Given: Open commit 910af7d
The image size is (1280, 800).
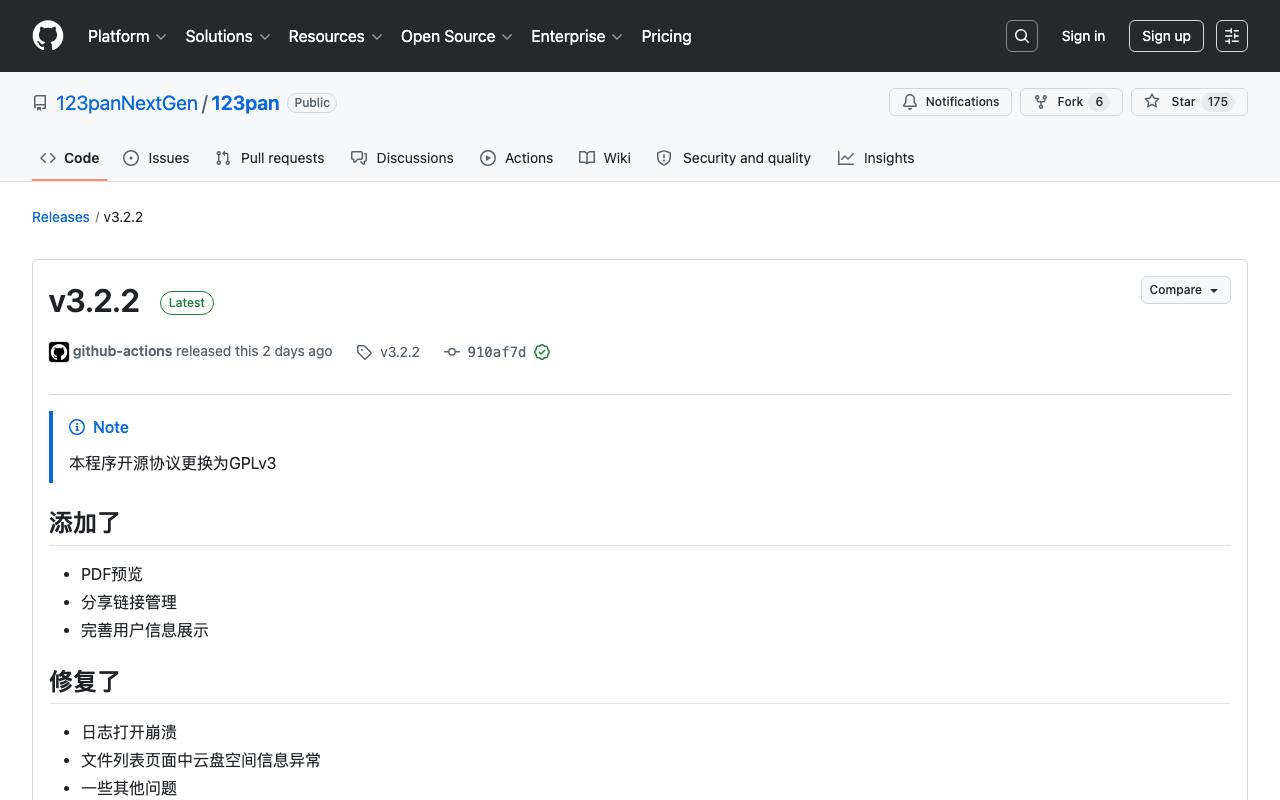Looking at the screenshot, I should tap(496, 352).
